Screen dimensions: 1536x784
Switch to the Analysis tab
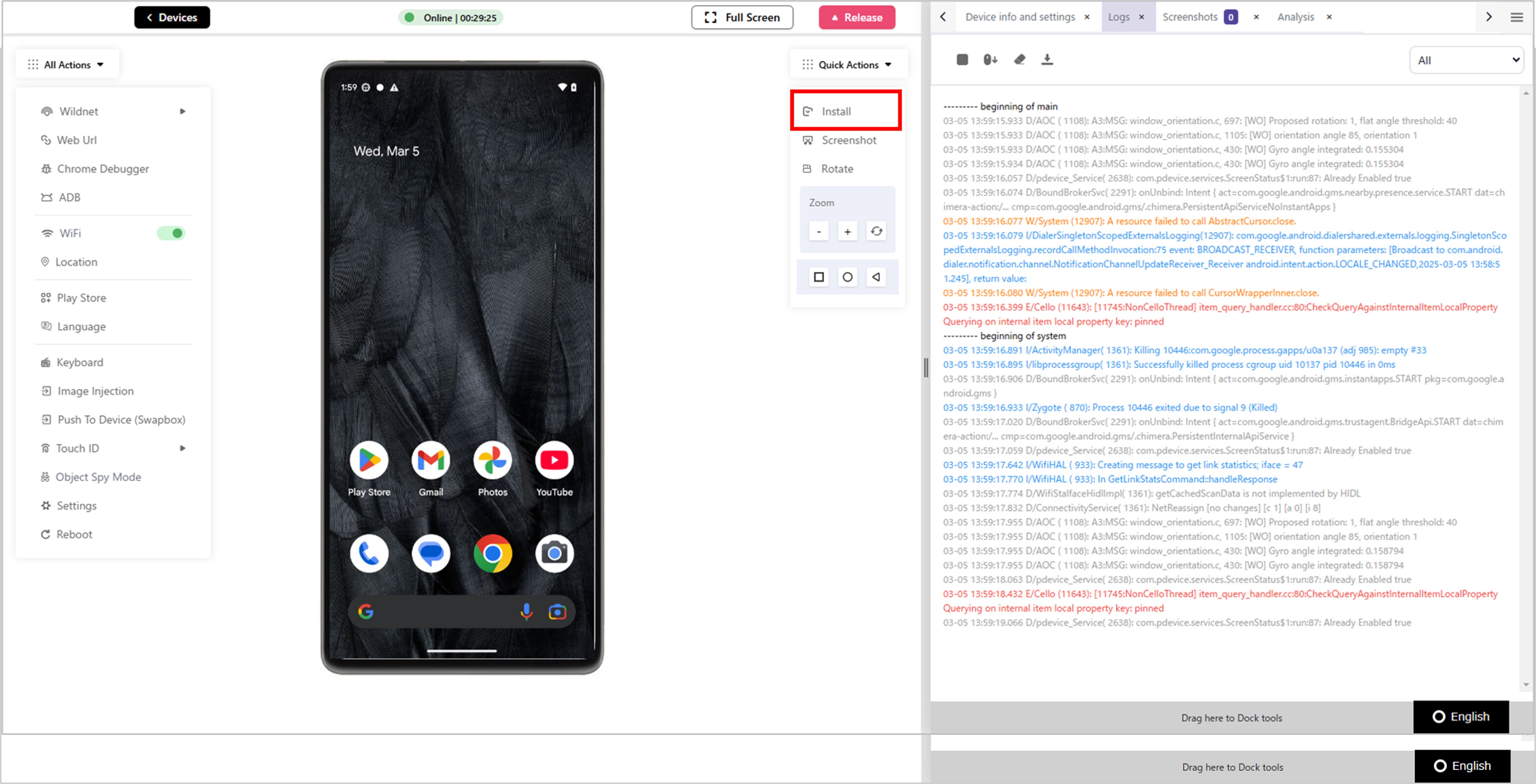point(1295,17)
